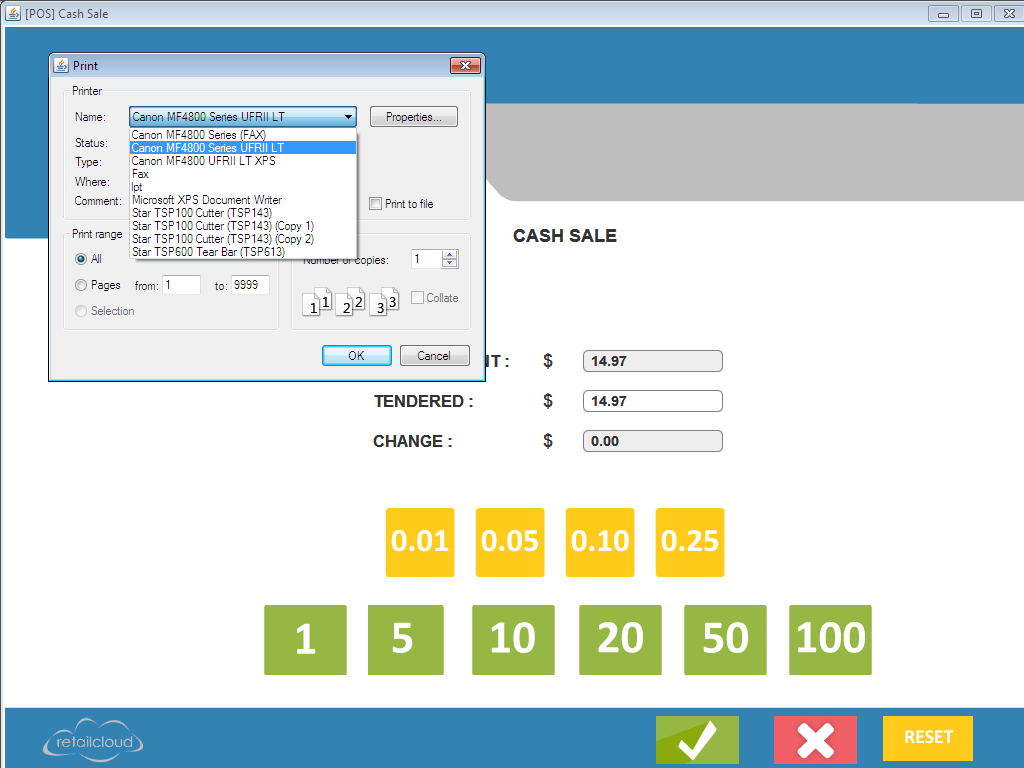
Task: Click the number of copies field
Action: (x=426, y=259)
